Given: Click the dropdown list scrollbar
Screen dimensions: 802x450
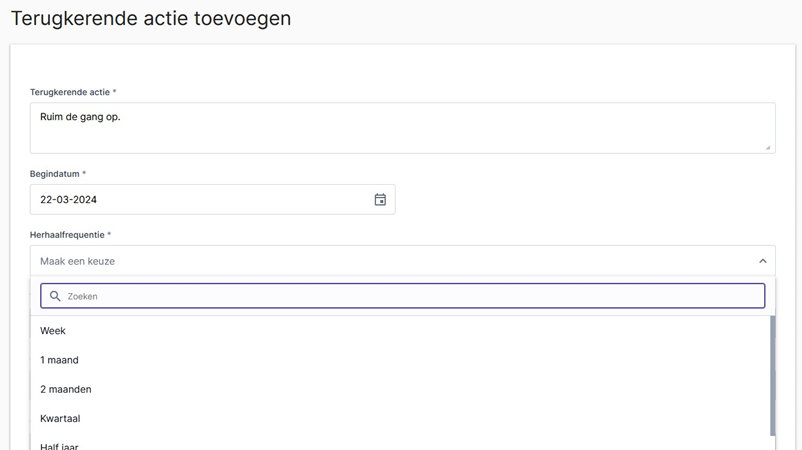Looking at the screenshot, I should click(772, 375).
